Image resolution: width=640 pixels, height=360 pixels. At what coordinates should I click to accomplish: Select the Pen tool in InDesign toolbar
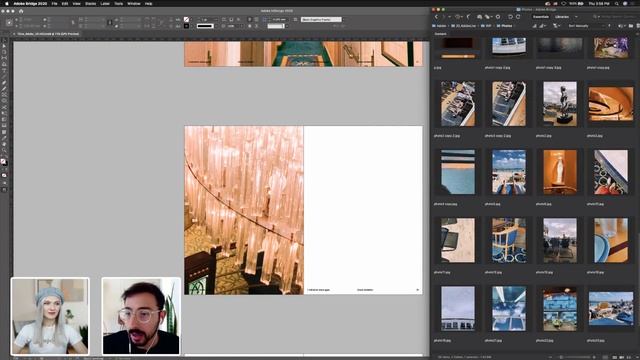(x=4, y=82)
